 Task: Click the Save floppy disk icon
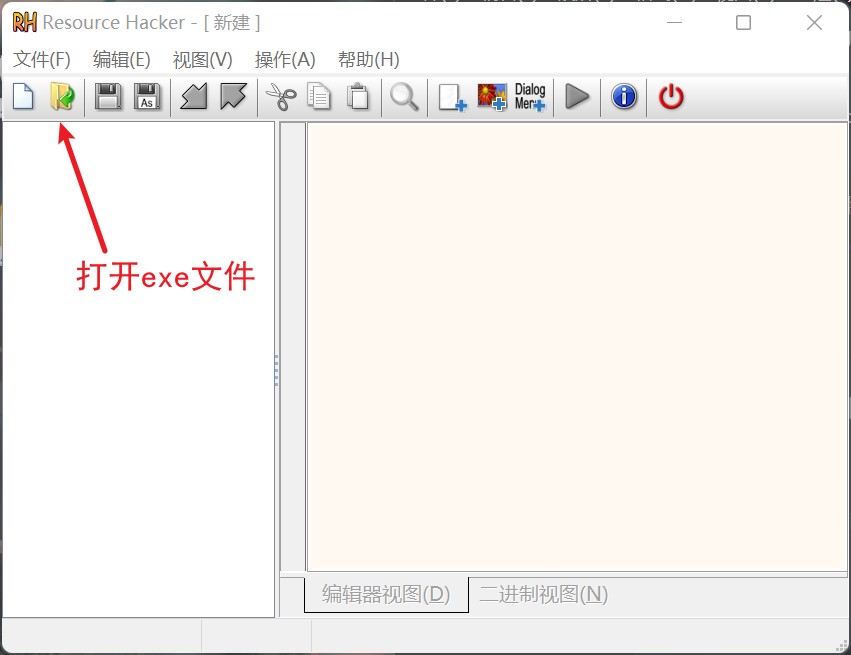[x=108, y=97]
